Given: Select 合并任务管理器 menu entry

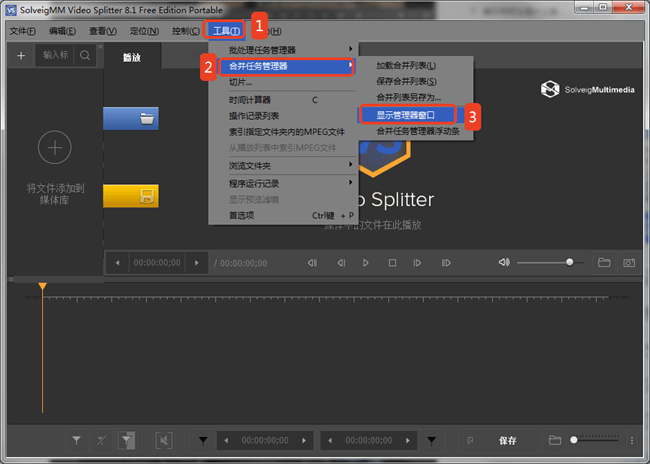Looking at the screenshot, I should (x=286, y=66).
